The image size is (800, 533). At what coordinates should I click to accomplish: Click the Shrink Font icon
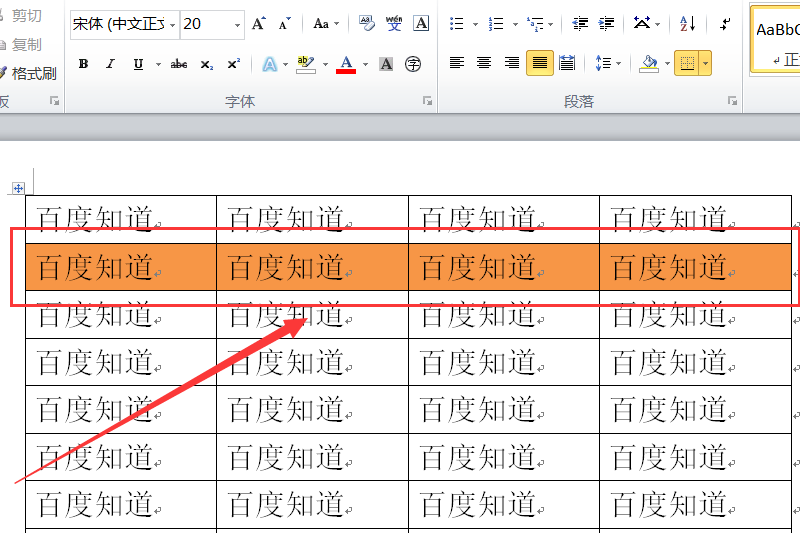[284, 23]
